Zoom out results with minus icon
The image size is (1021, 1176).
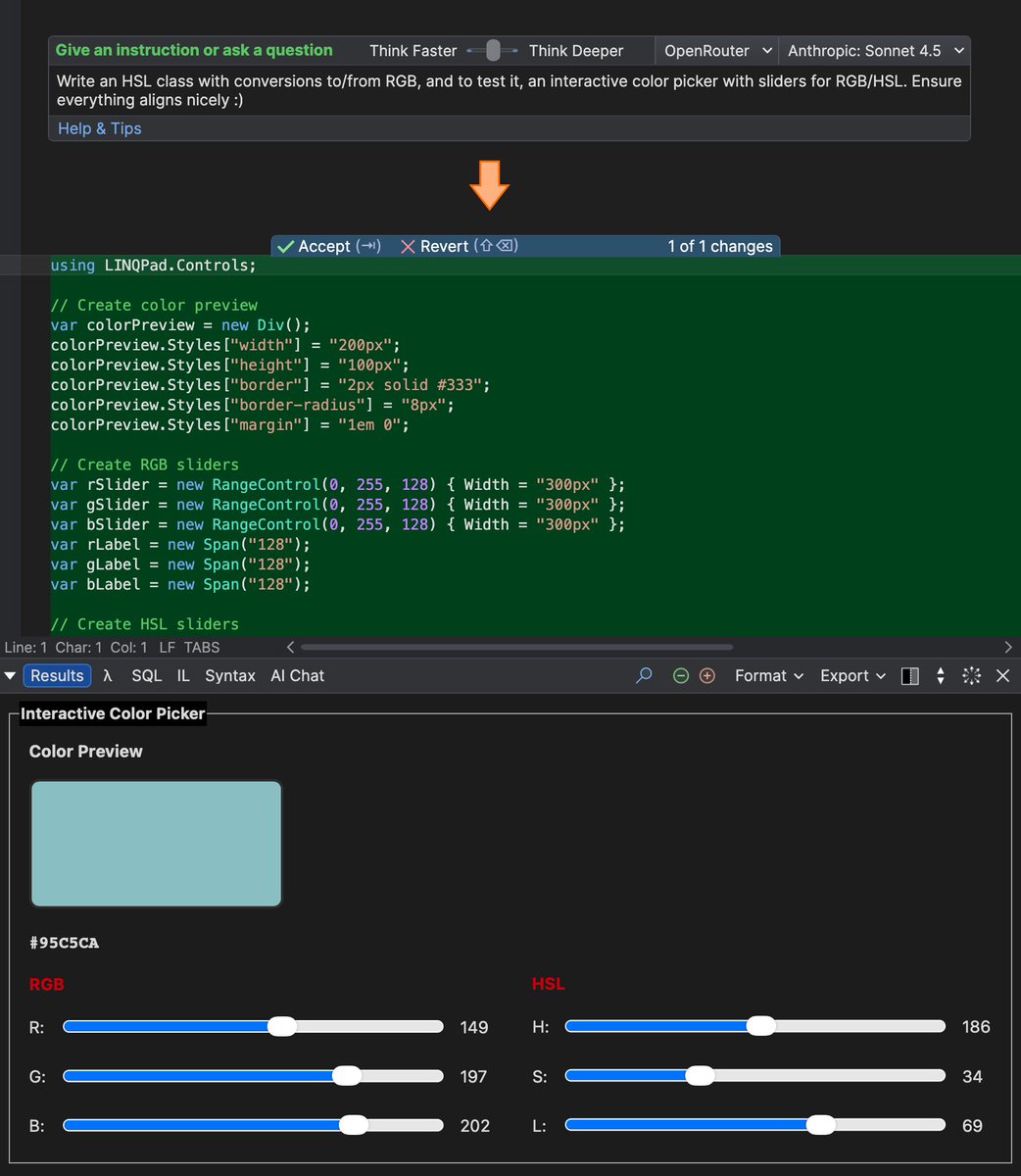coord(680,675)
